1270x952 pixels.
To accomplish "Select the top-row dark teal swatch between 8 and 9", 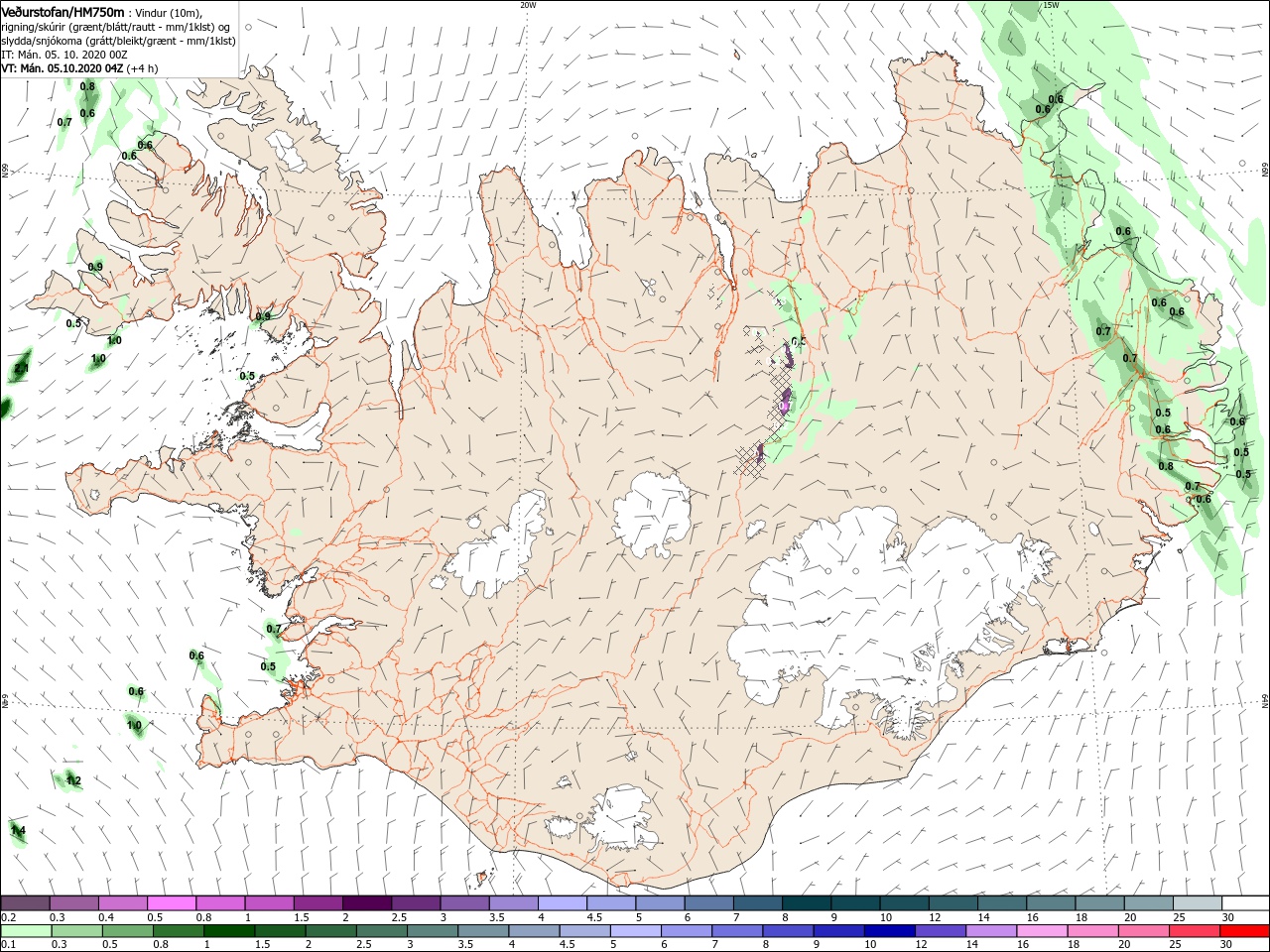I will (x=807, y=903).
